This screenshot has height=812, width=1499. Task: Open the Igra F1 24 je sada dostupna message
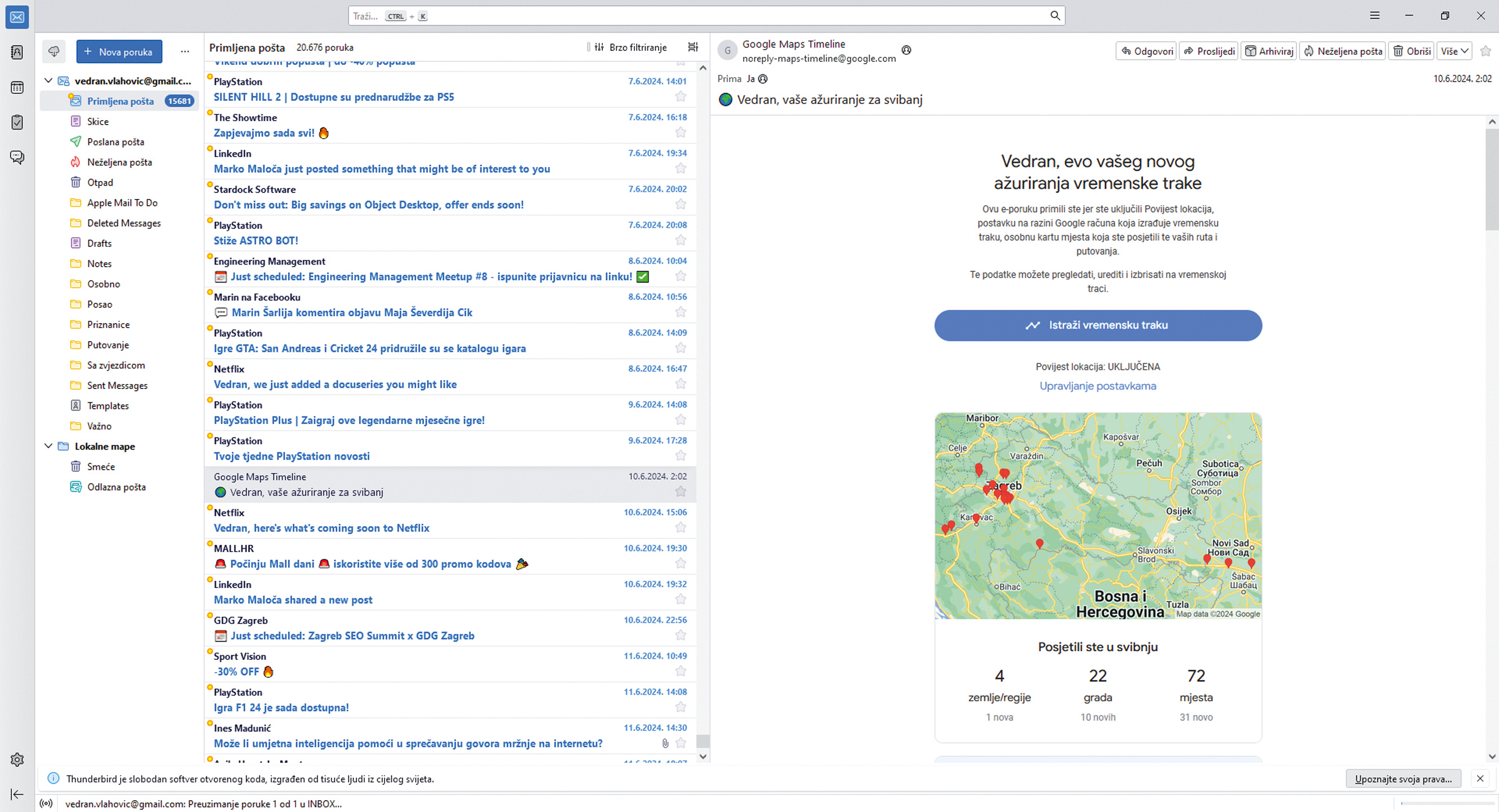coord(451,700)
